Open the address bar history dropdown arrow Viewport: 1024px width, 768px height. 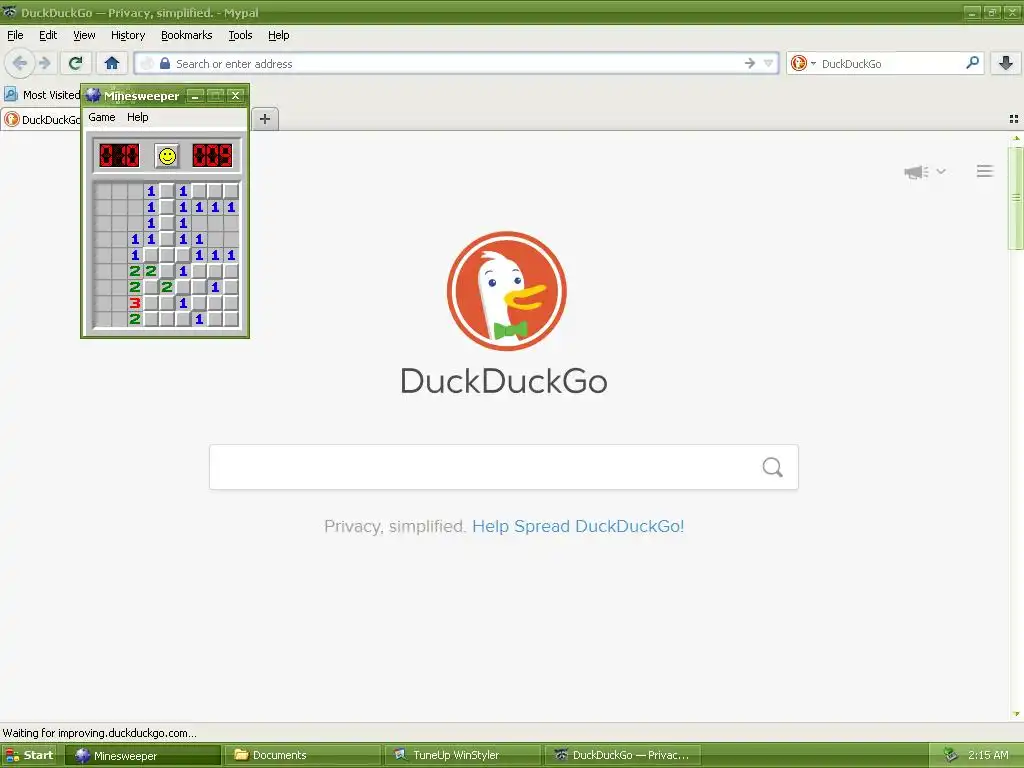click(769, 63)
